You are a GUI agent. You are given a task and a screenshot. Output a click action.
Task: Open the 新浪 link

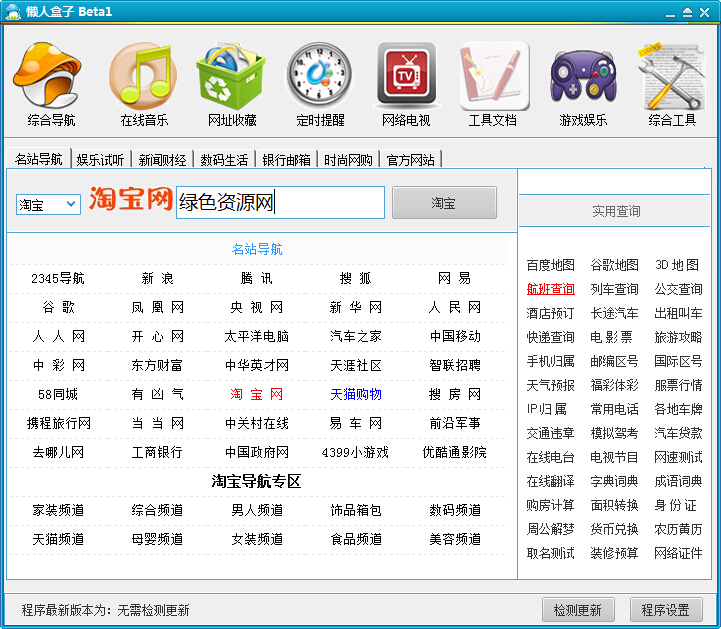[157, 278]
